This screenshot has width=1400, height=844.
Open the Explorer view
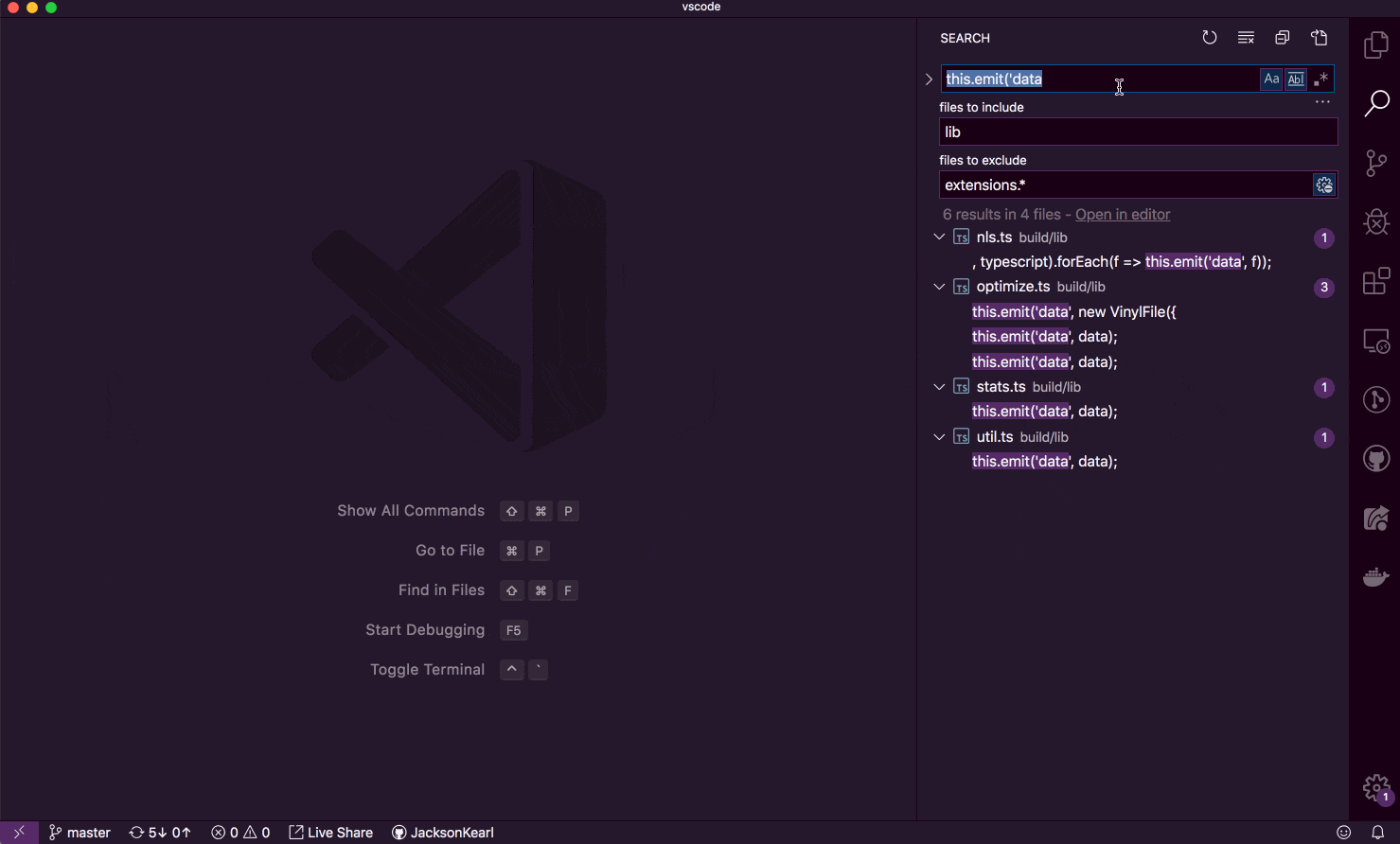(x=1376, y=44)
